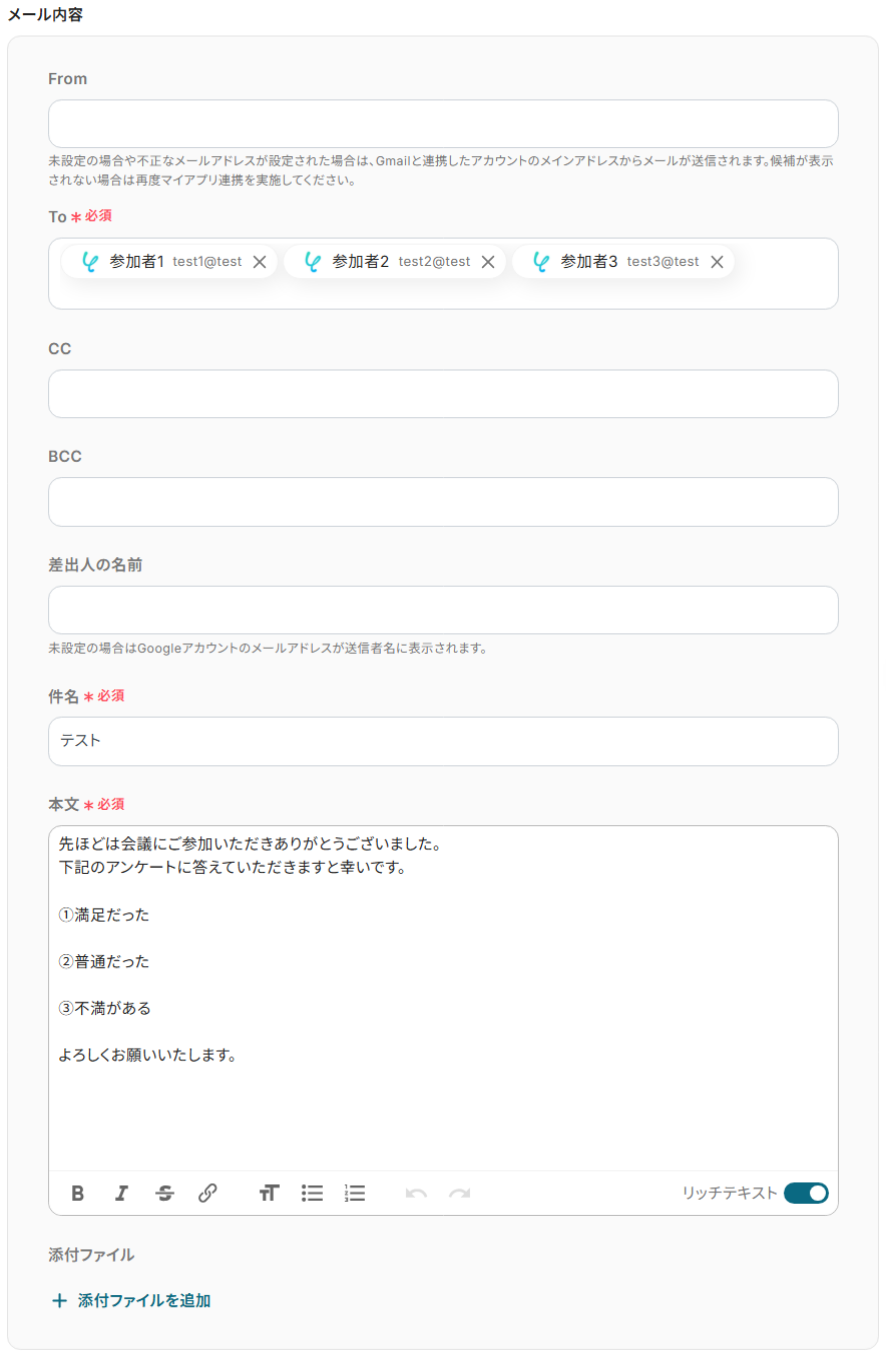
Task: Apply italic formatting in body editor
Action: coord(122,1193)
